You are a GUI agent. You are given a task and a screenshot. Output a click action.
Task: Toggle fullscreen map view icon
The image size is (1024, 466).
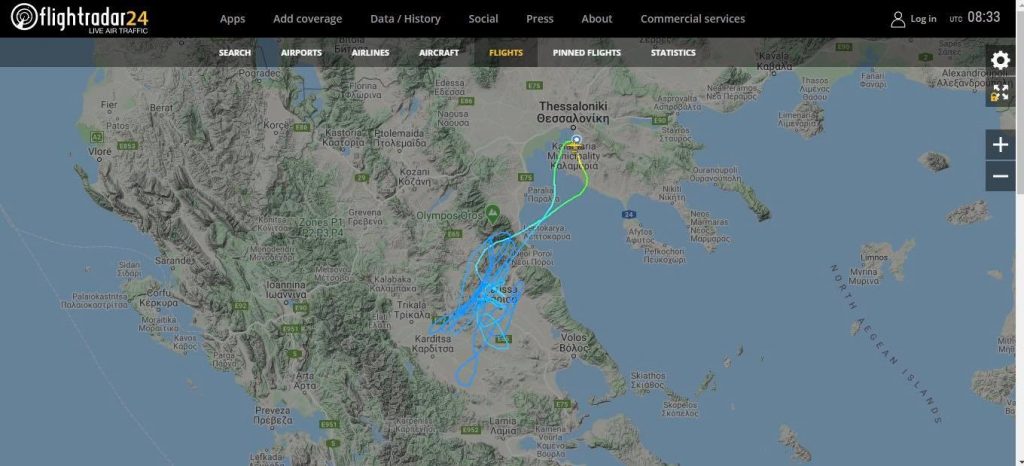[1000, 92]
